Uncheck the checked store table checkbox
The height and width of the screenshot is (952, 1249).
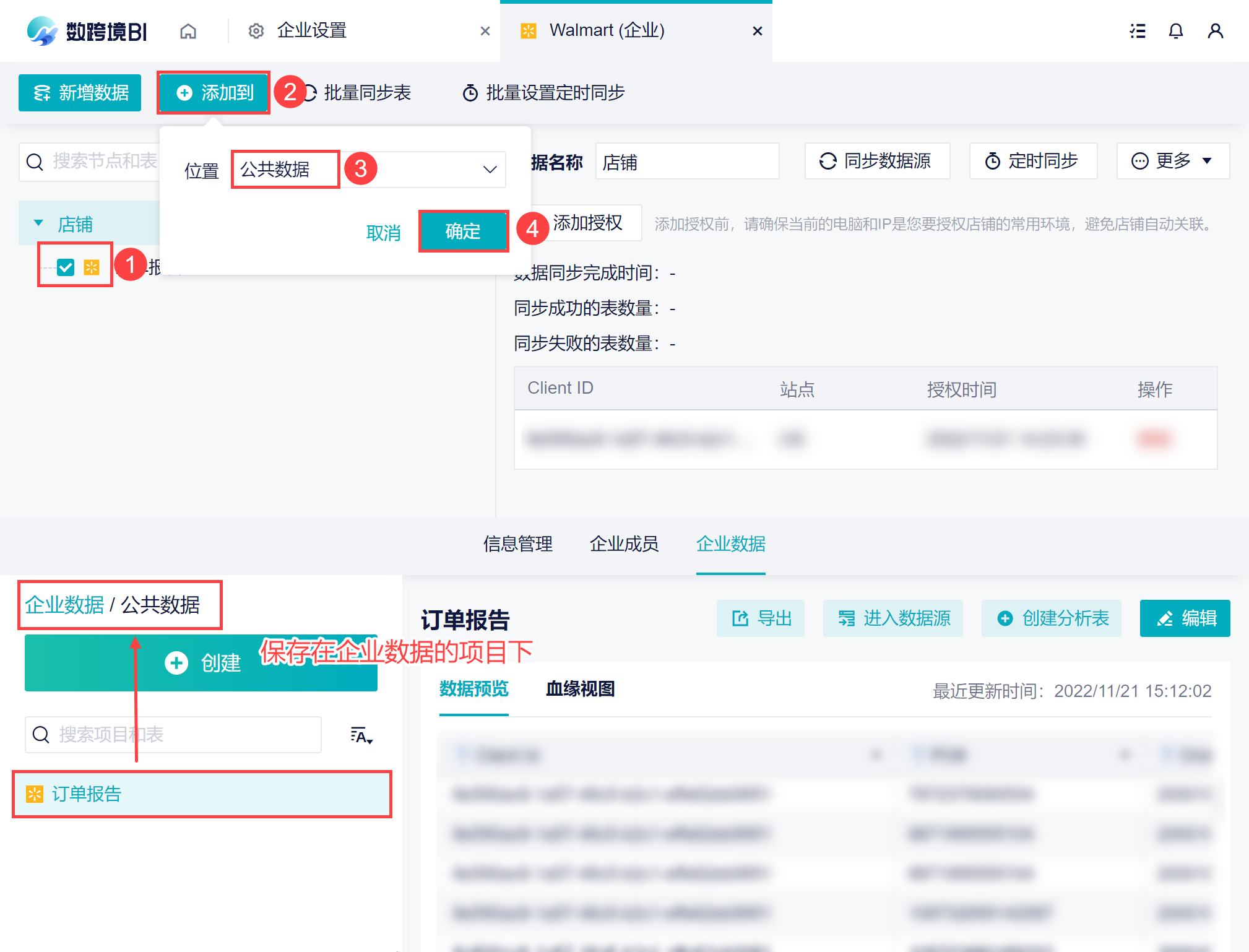click(x=66, y=267)
